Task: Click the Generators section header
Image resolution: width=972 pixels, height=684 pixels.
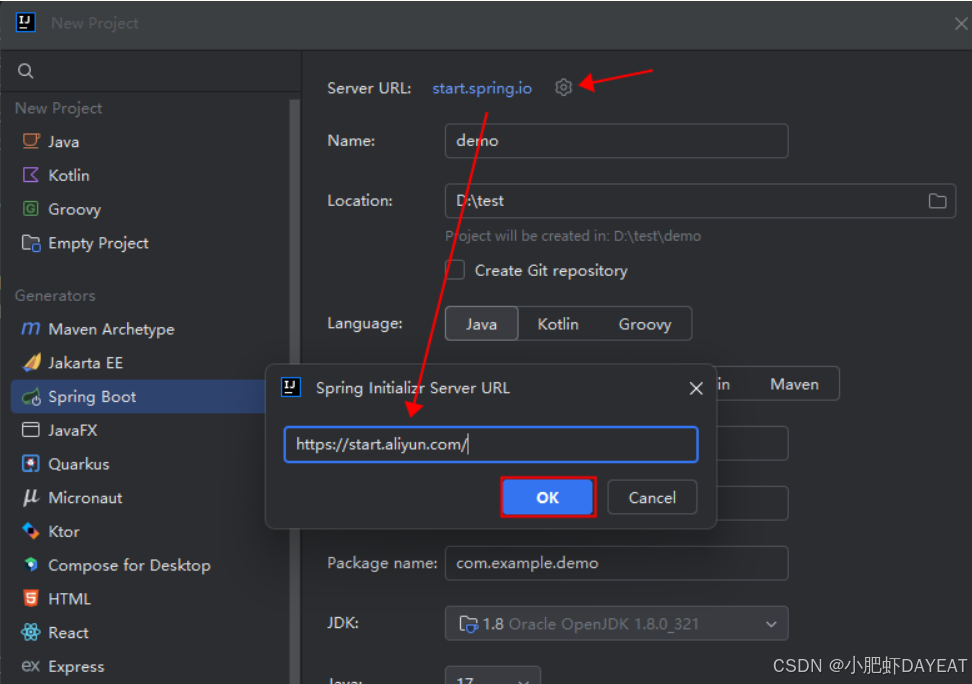Action: tap(55, 295)
